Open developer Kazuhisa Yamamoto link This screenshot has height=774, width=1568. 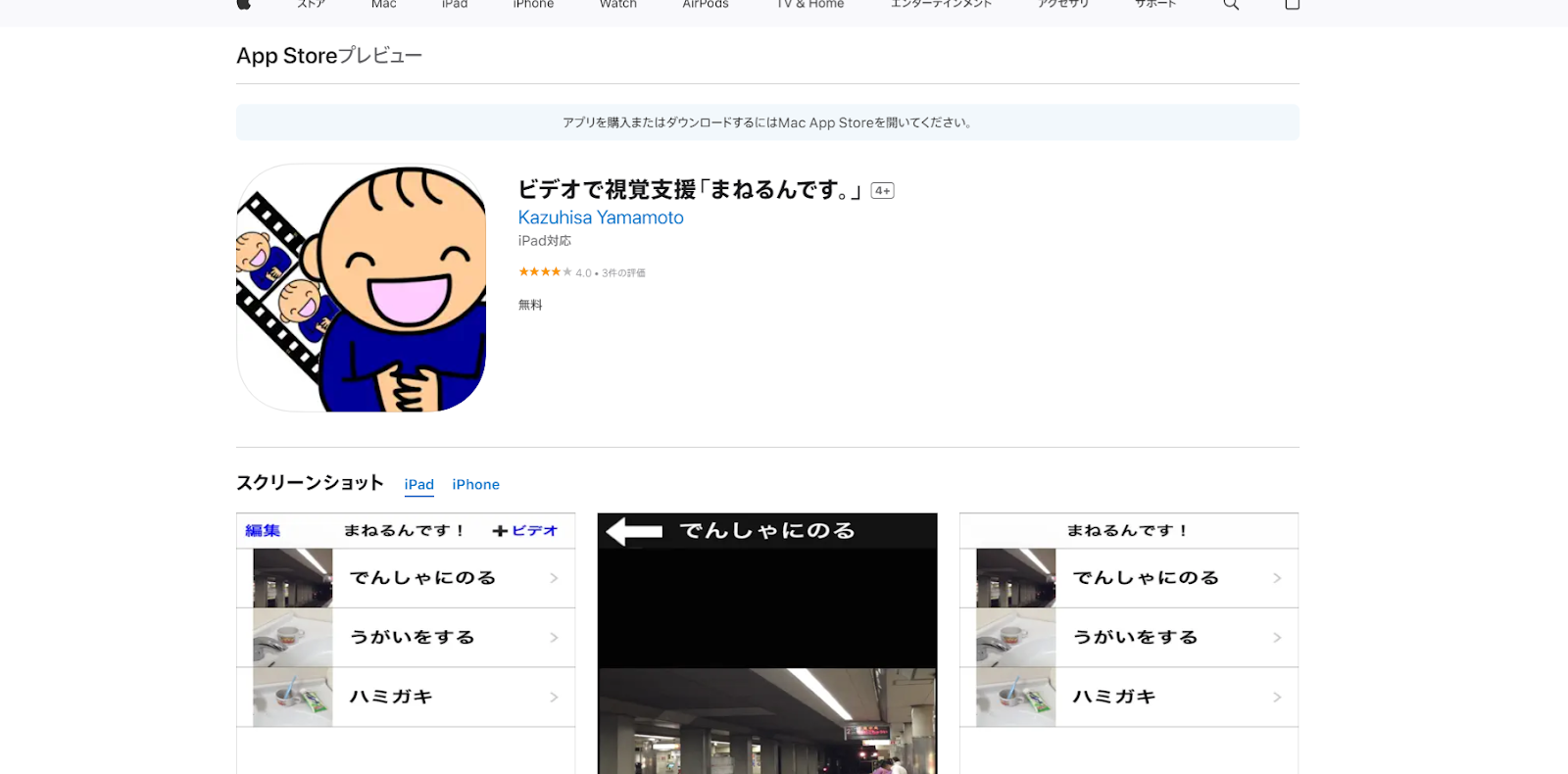coord(601,218)
